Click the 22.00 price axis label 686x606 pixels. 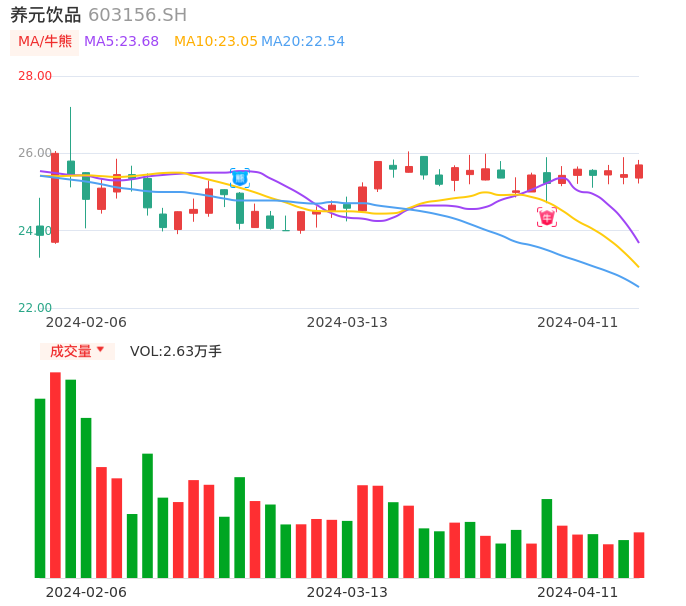click(35, 308)
